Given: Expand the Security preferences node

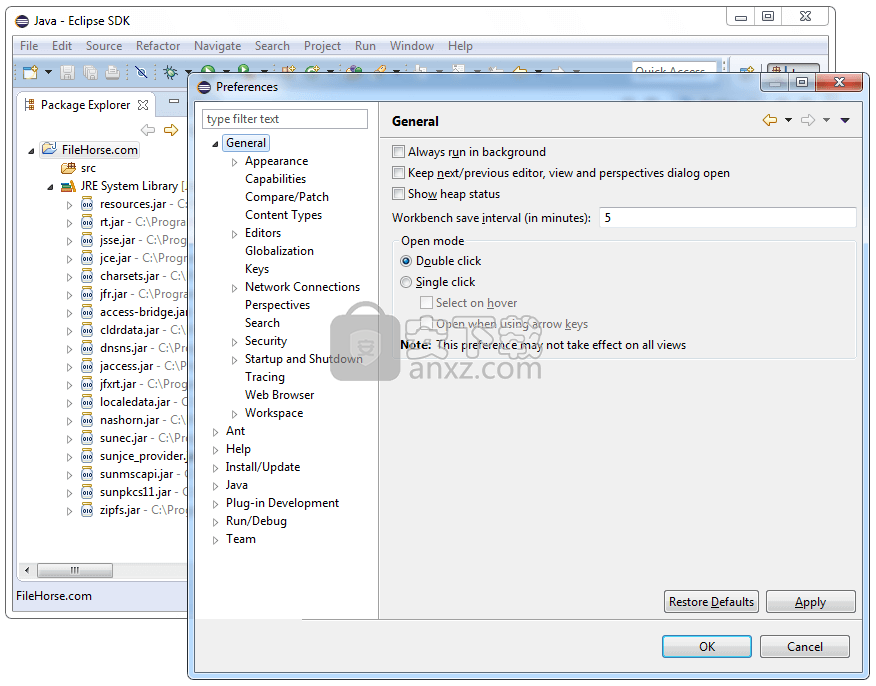Looking at the screenshot, I should [x=234, y=342].
